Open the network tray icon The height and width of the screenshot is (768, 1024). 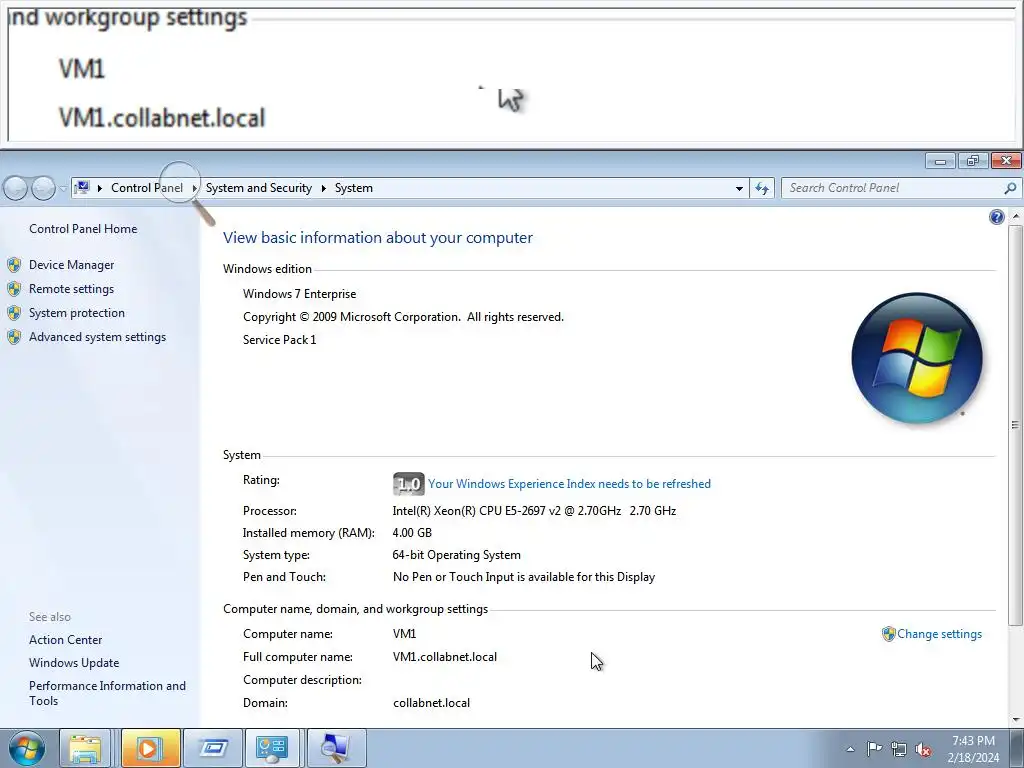(899, 749)
